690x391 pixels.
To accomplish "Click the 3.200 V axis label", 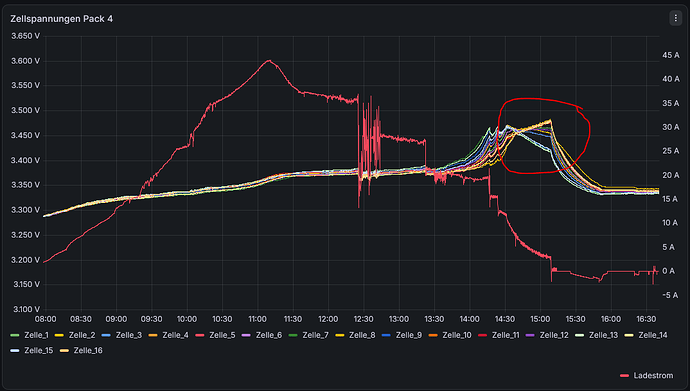I will (25, 259).
